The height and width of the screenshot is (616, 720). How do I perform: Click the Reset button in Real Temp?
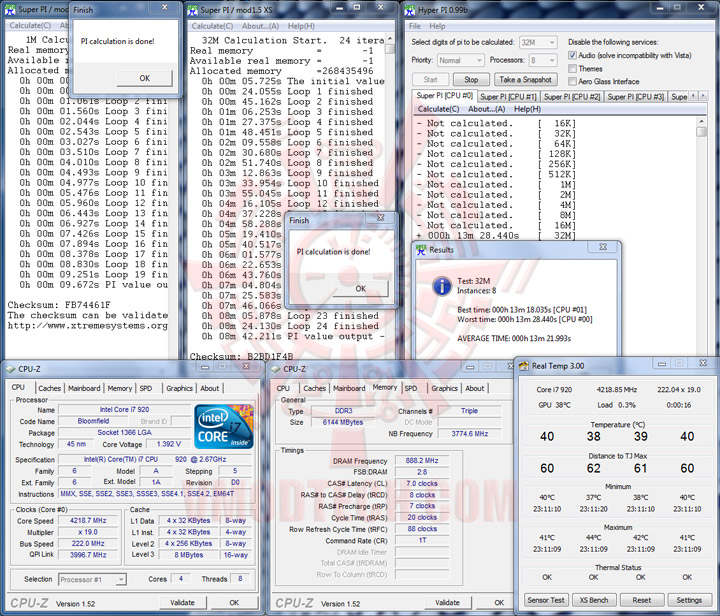click(x=641, y=600)
